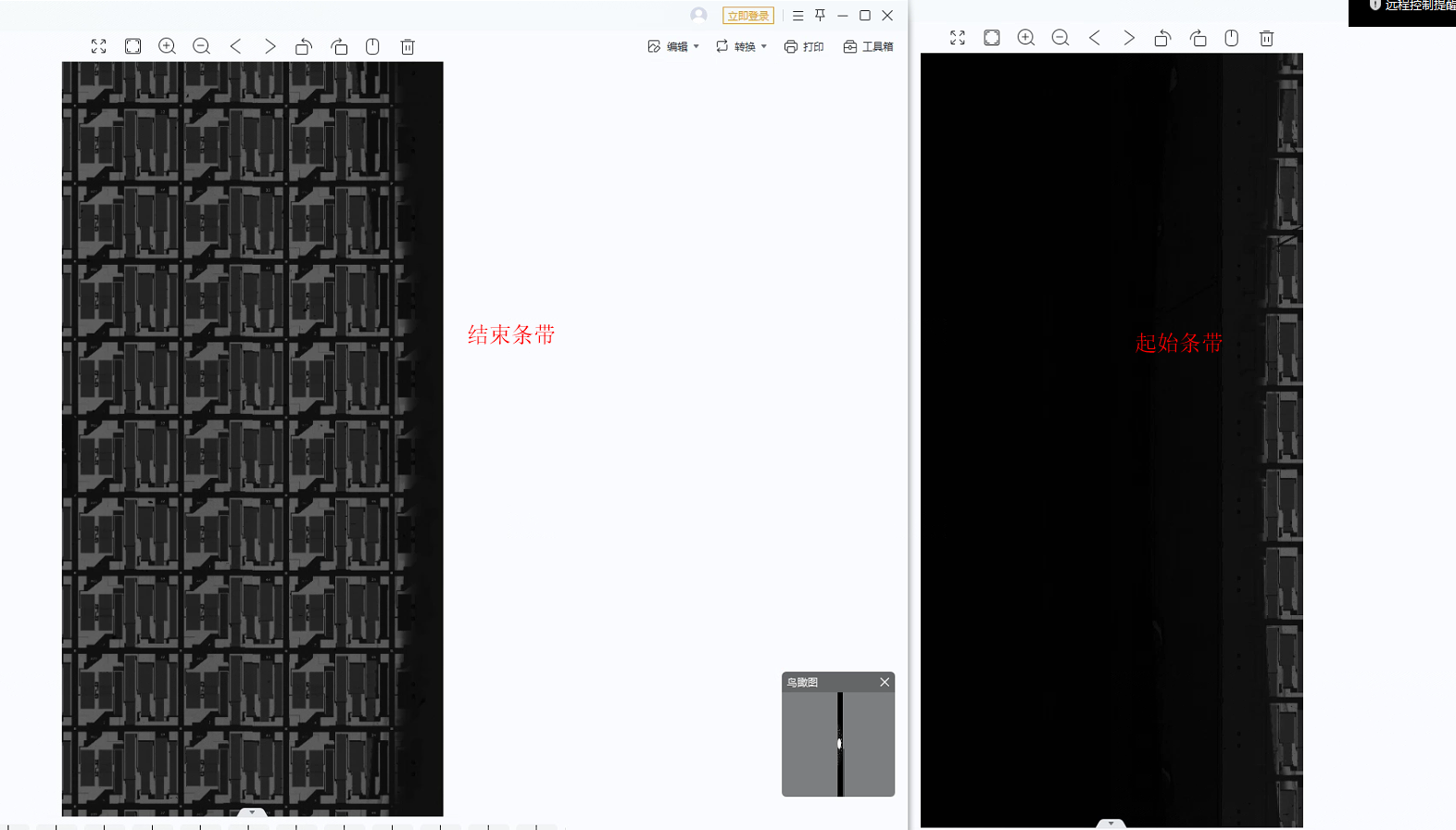Viewport: 1456px width, 830px height.
Task: Open the hamburger main menu
Action: click(x=797, y=16)
